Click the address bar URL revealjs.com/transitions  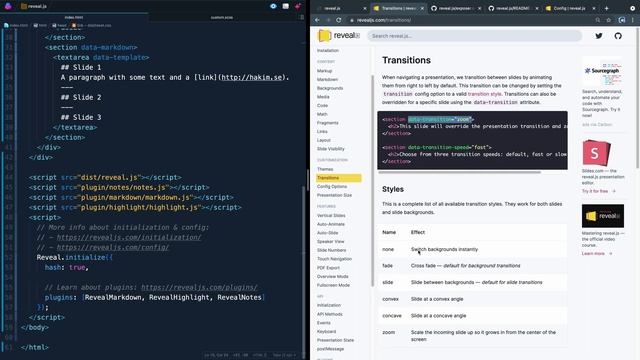384,20
